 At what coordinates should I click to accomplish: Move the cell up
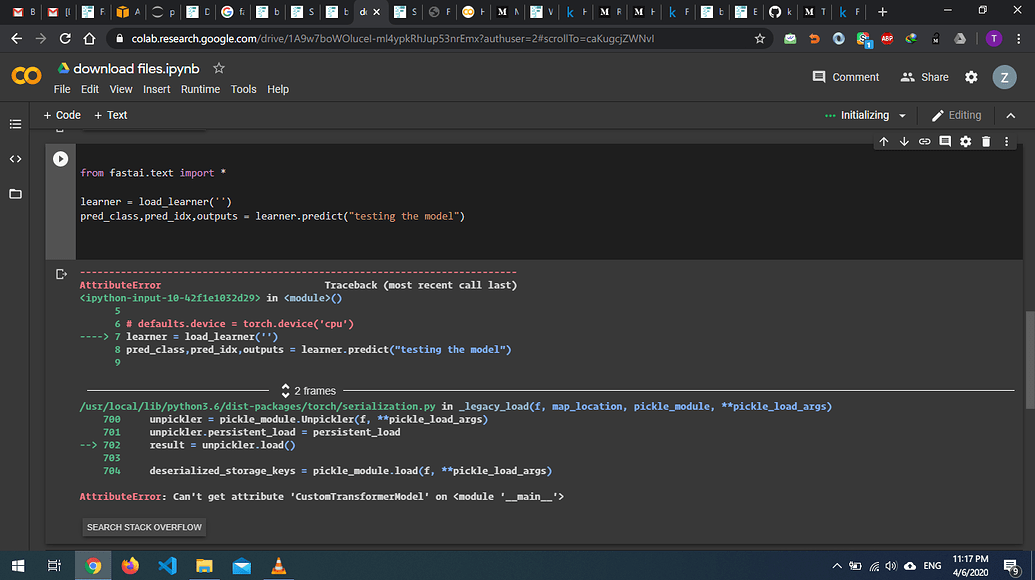(x=883, y=141)
